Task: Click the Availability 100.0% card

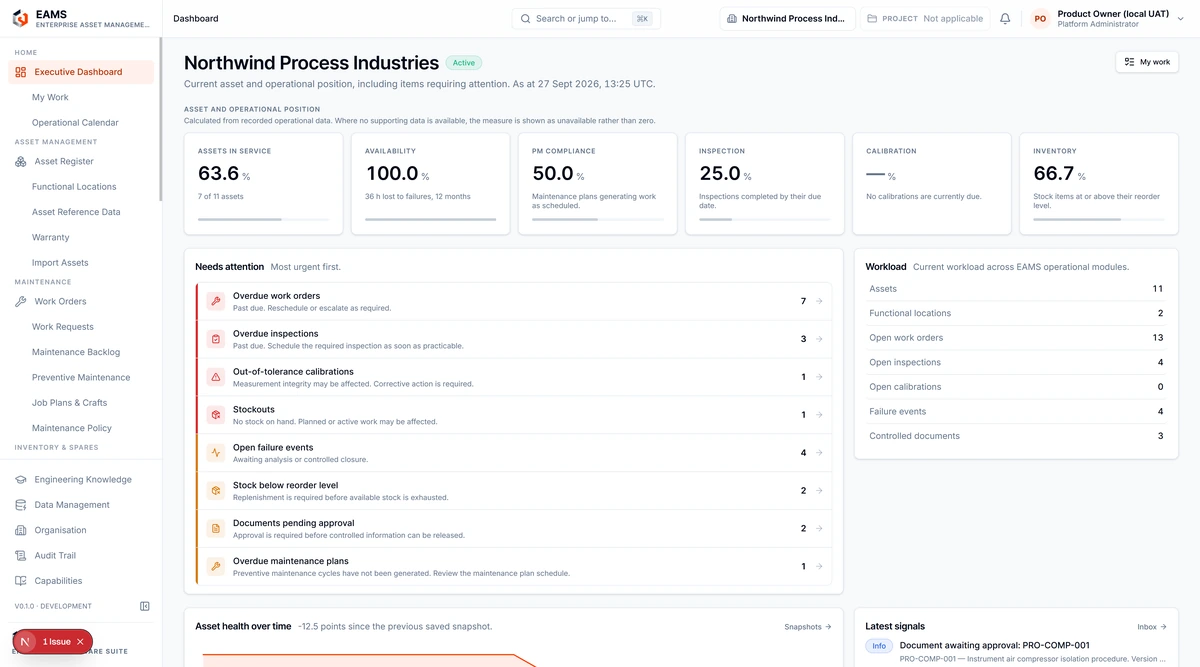Action: (430, 184)
